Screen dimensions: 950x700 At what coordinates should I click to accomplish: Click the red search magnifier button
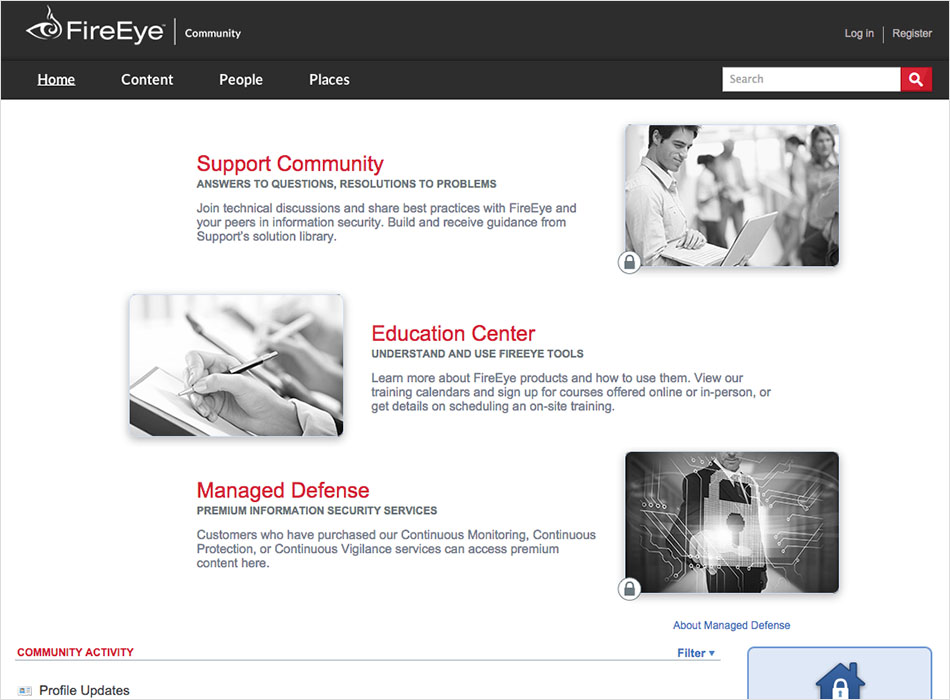tap(916, 79)
